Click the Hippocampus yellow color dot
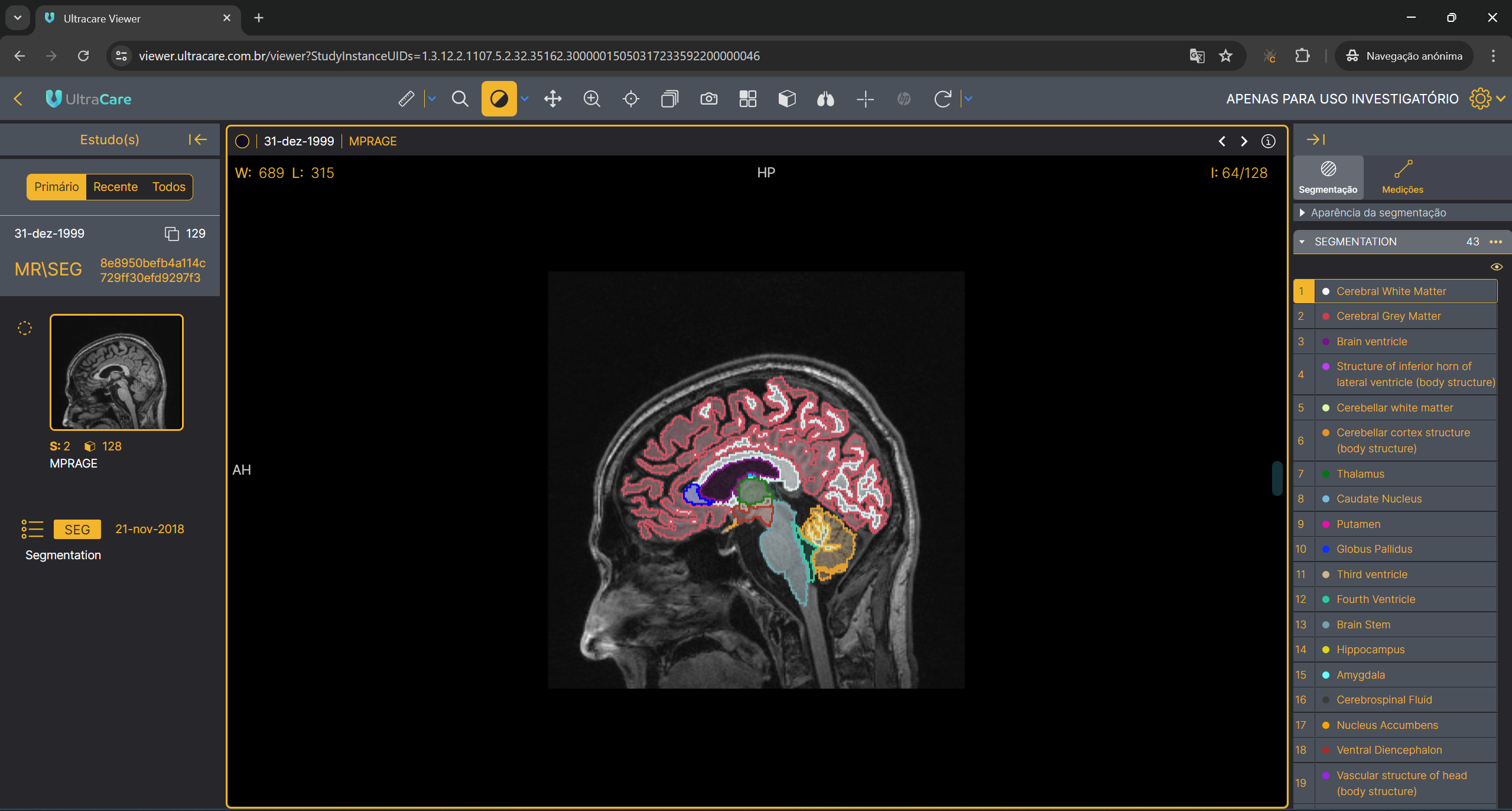1512x811 pixels. pos(1325,650)
